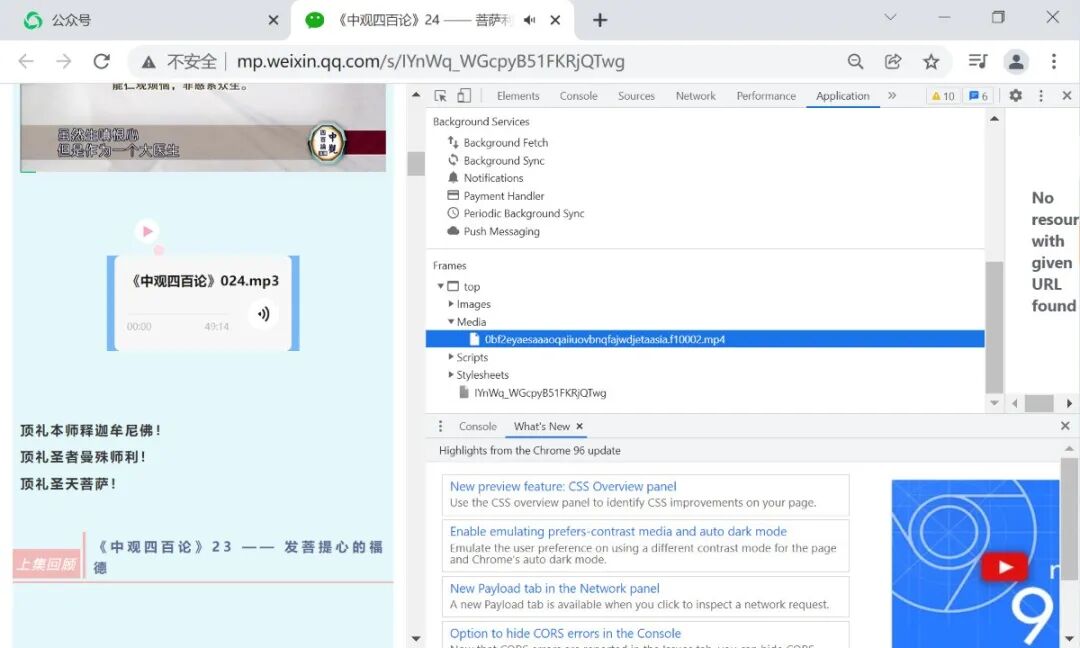Mute the tab audio speaker icon
1080x648 pixels.
529,20
